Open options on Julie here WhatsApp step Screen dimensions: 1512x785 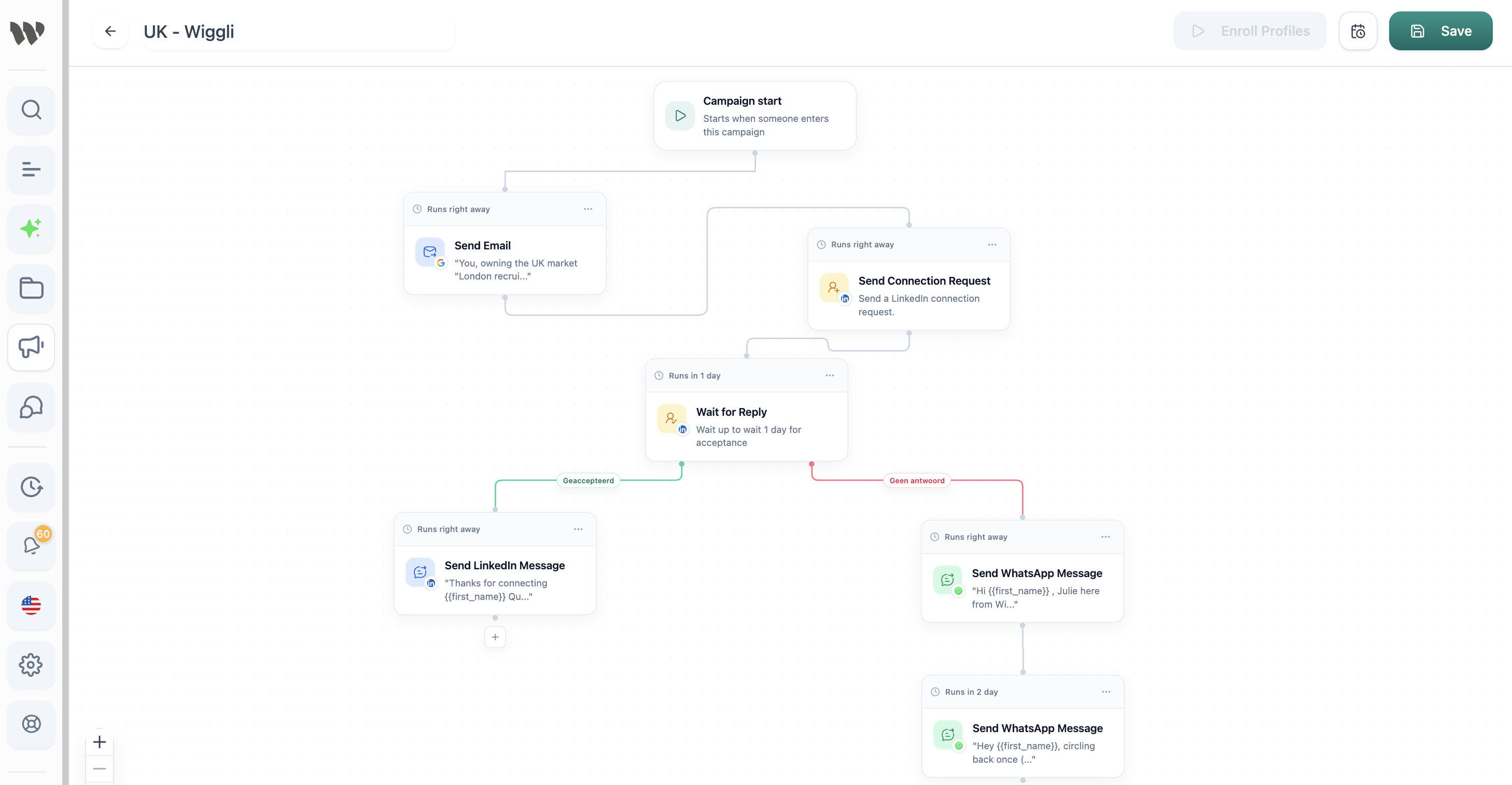1105,537
